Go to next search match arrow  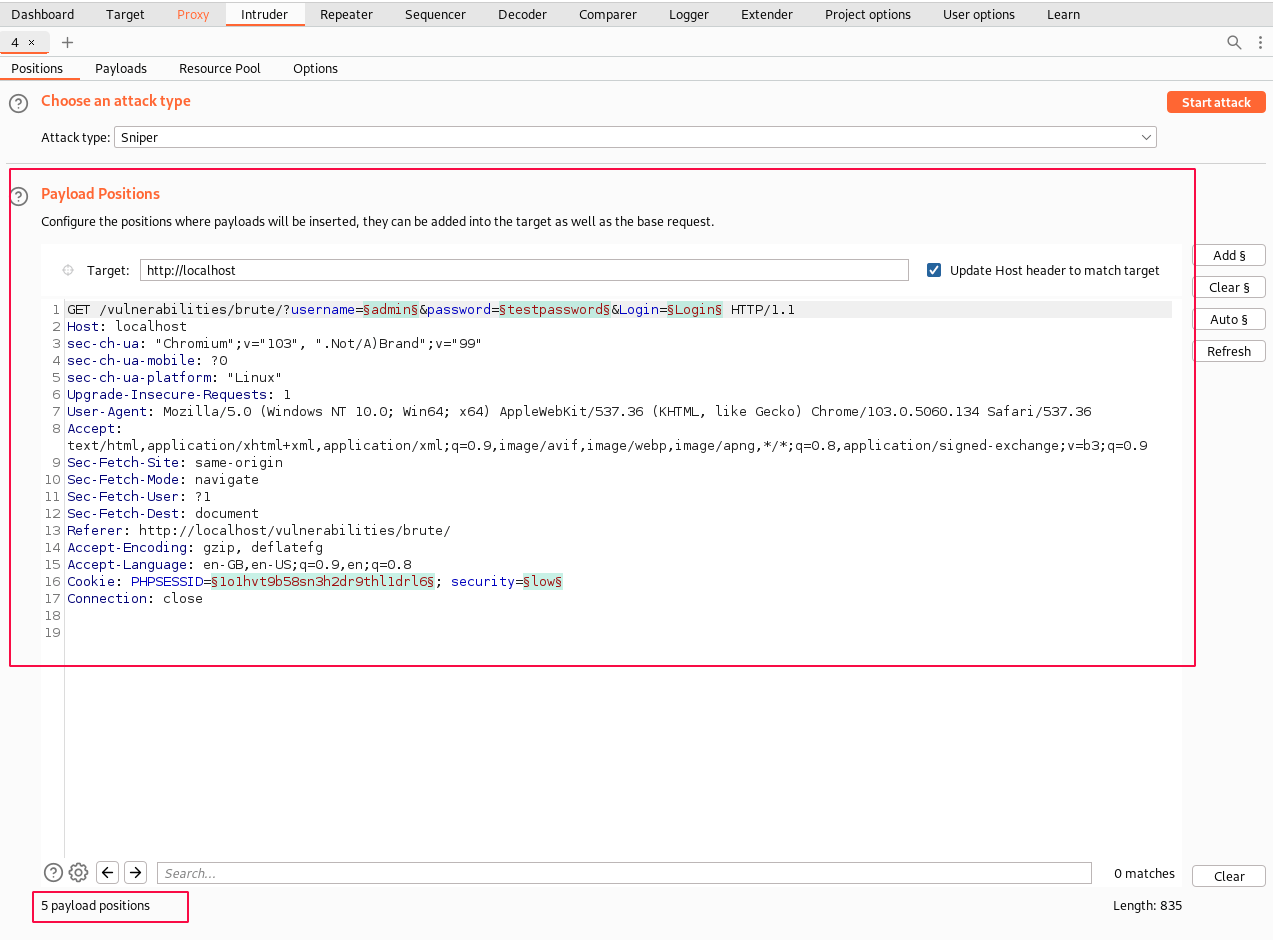coord(136,873)
